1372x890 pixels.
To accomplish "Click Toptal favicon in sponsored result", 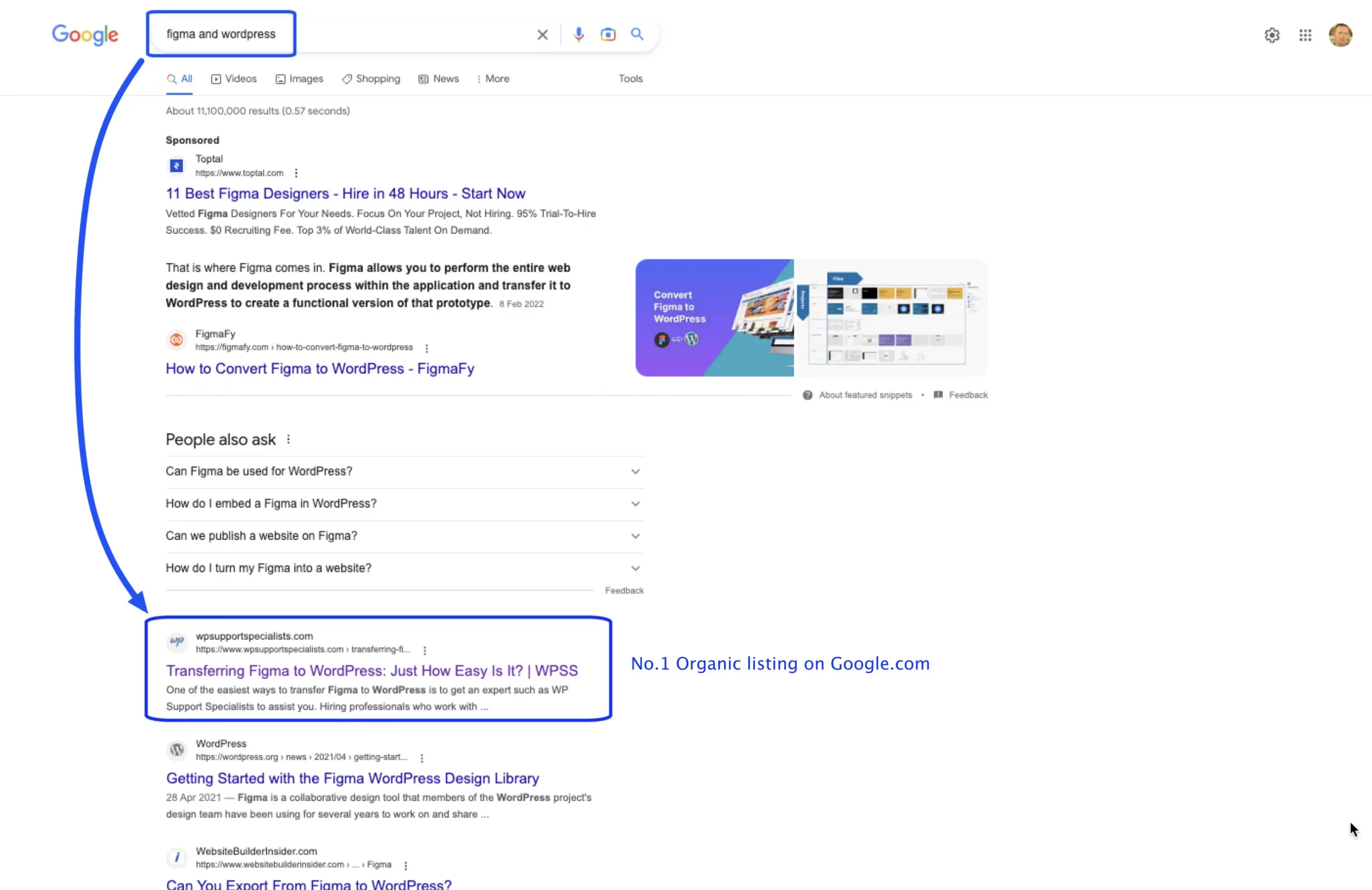I will pyautogui.click(x=176, y=166).
